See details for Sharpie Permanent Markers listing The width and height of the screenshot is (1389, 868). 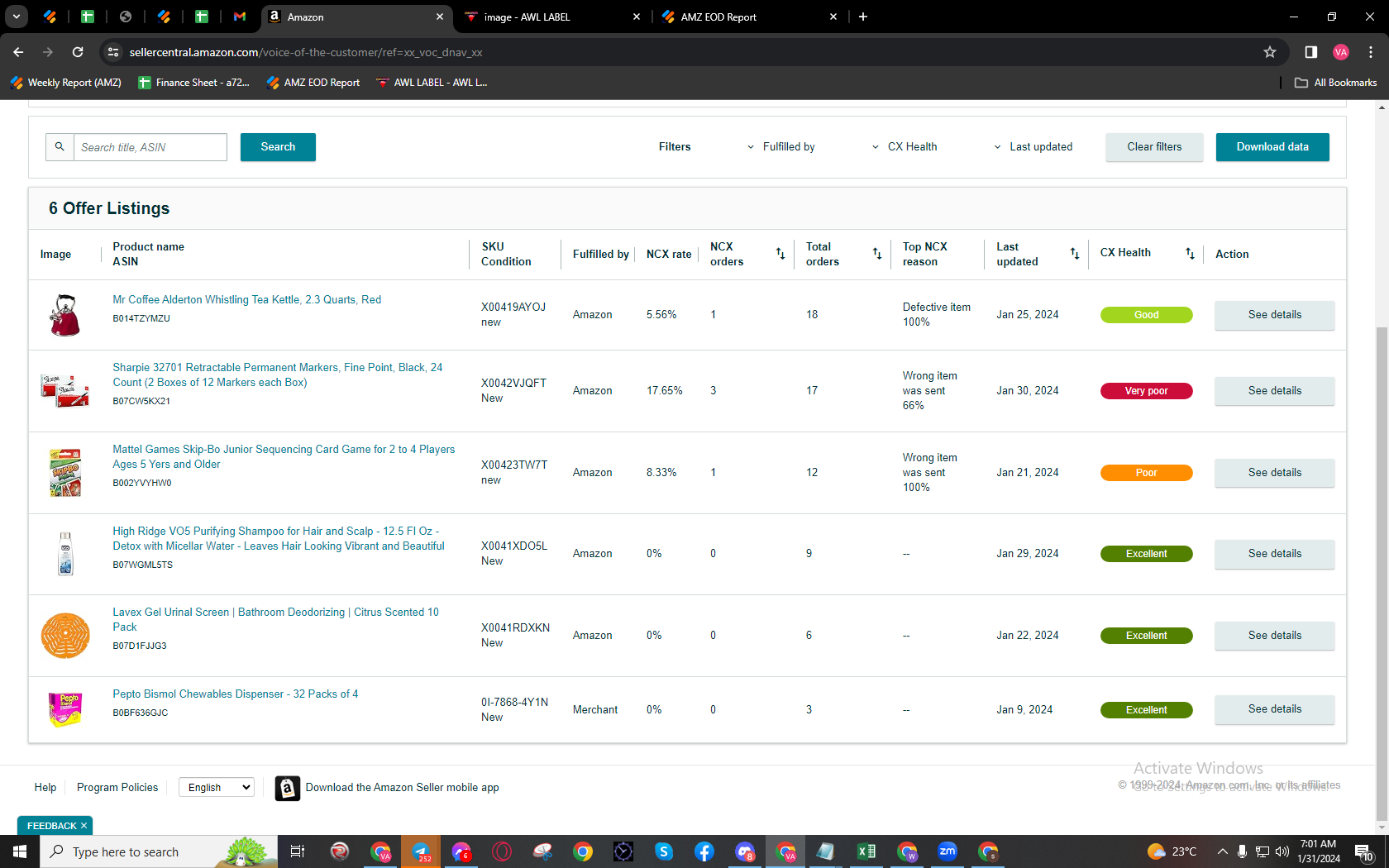click(1274, 391)
